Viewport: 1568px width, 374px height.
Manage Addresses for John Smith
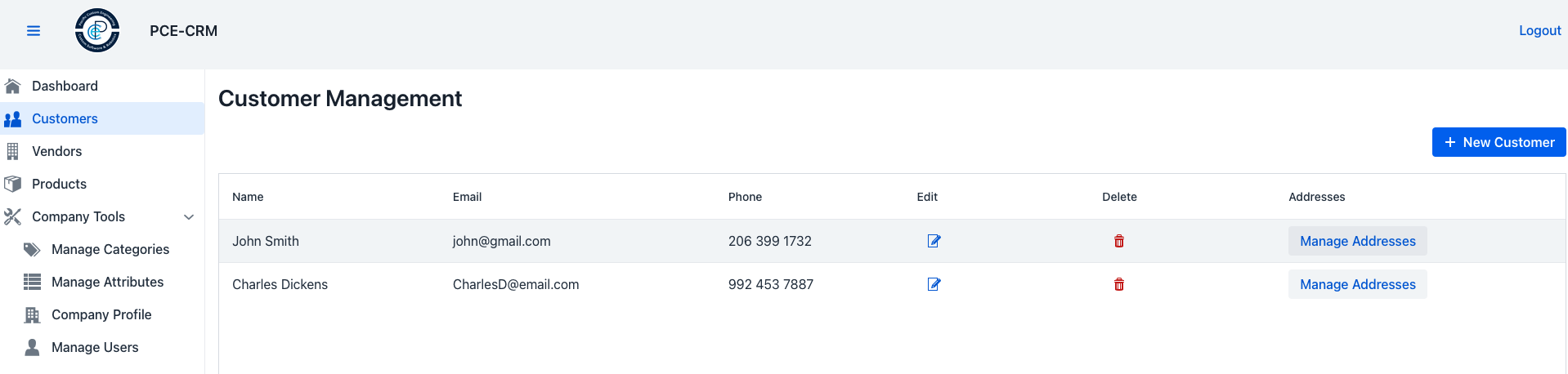click(1357, 241)
